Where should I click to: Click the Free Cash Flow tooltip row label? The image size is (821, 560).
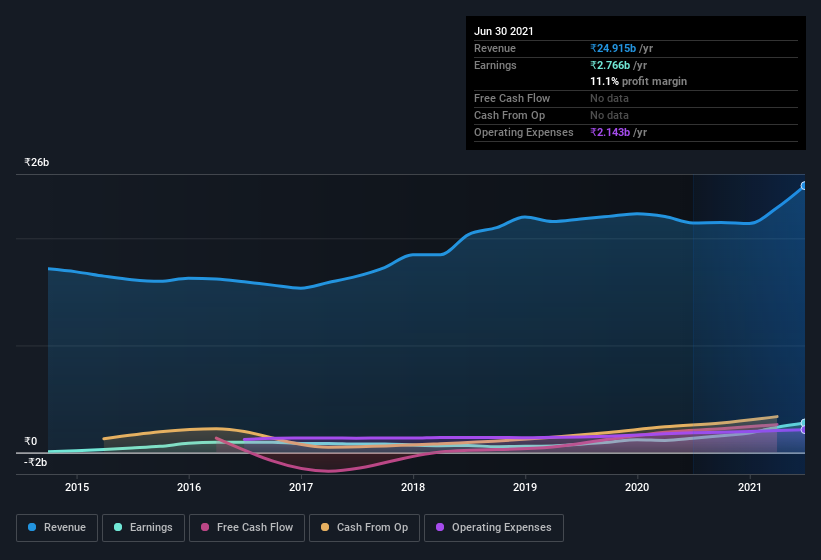(x=512, y=98)
